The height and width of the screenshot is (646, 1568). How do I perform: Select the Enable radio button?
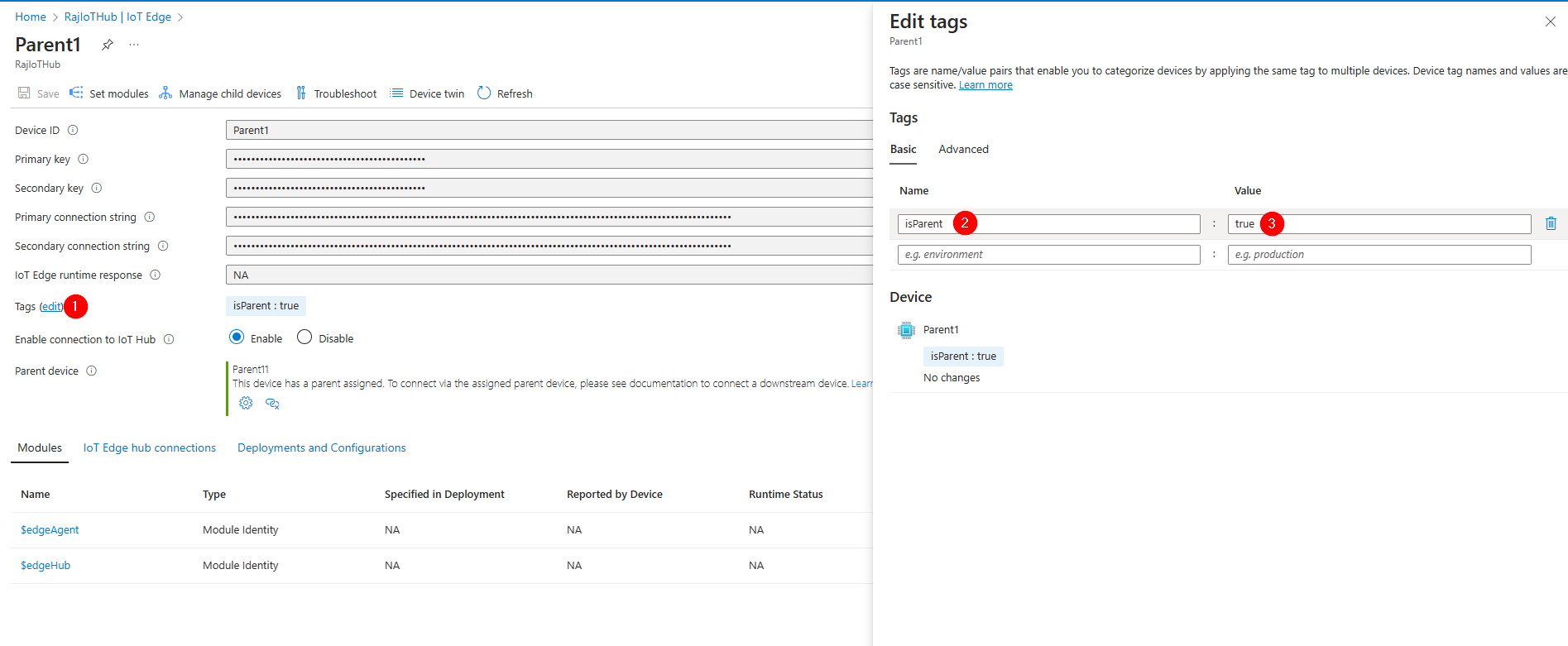(237, 337)
